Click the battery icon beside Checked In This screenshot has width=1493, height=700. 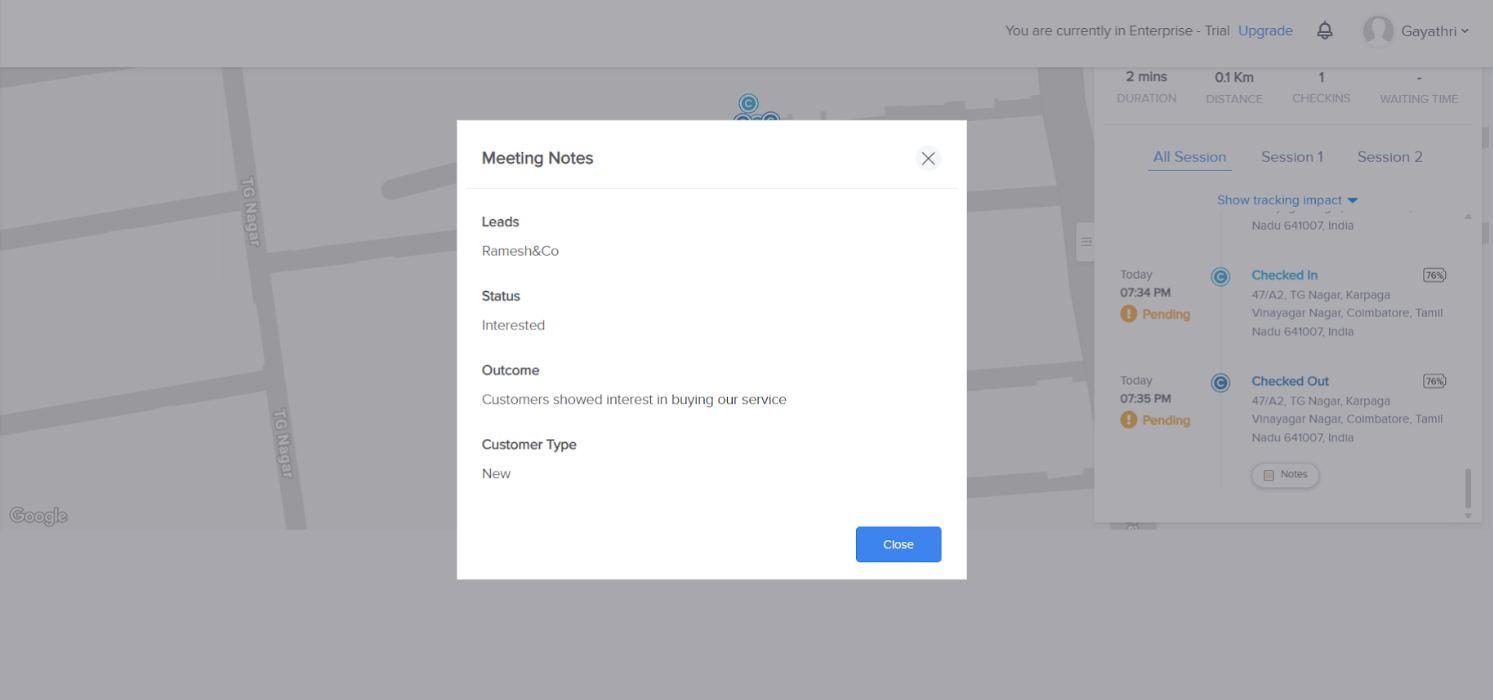(1434, 275)
